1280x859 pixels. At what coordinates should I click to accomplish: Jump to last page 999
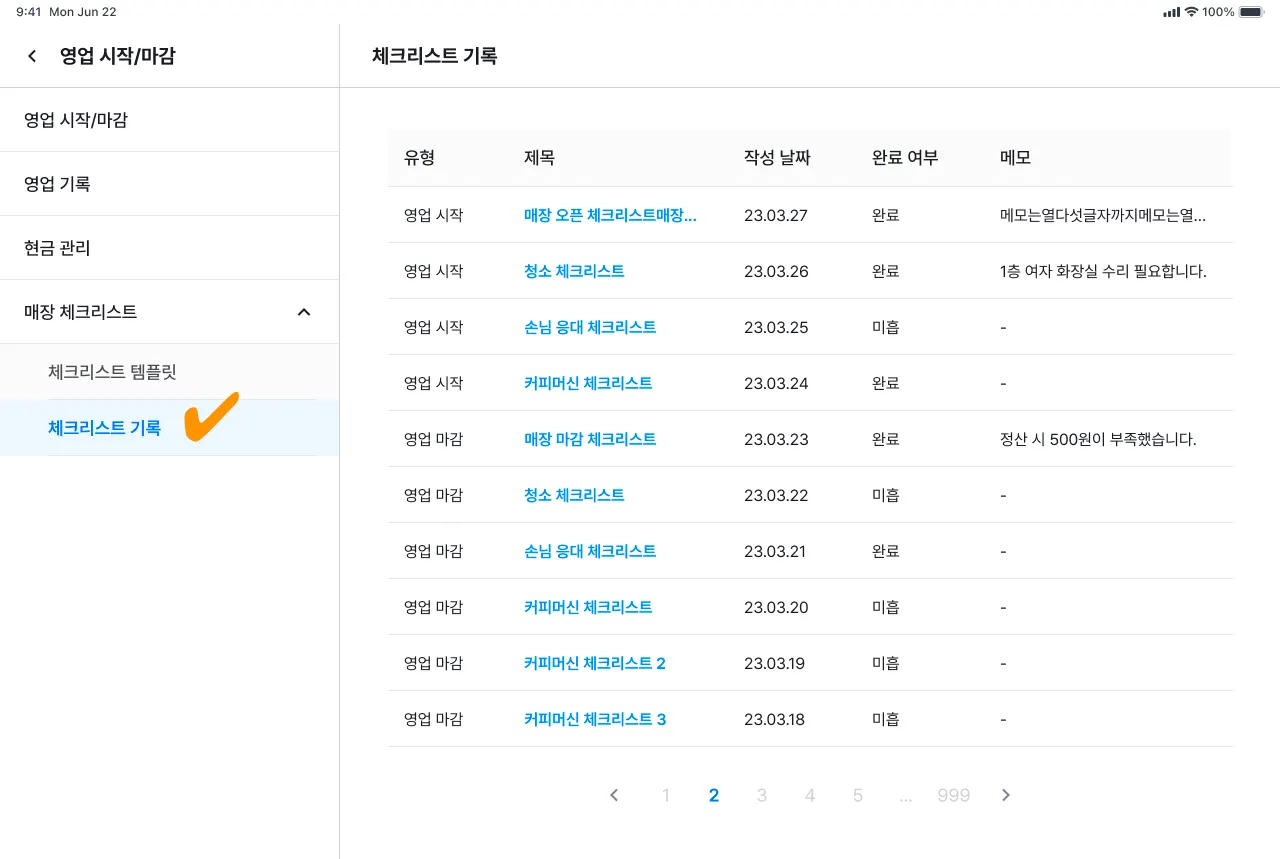point(954,795)
